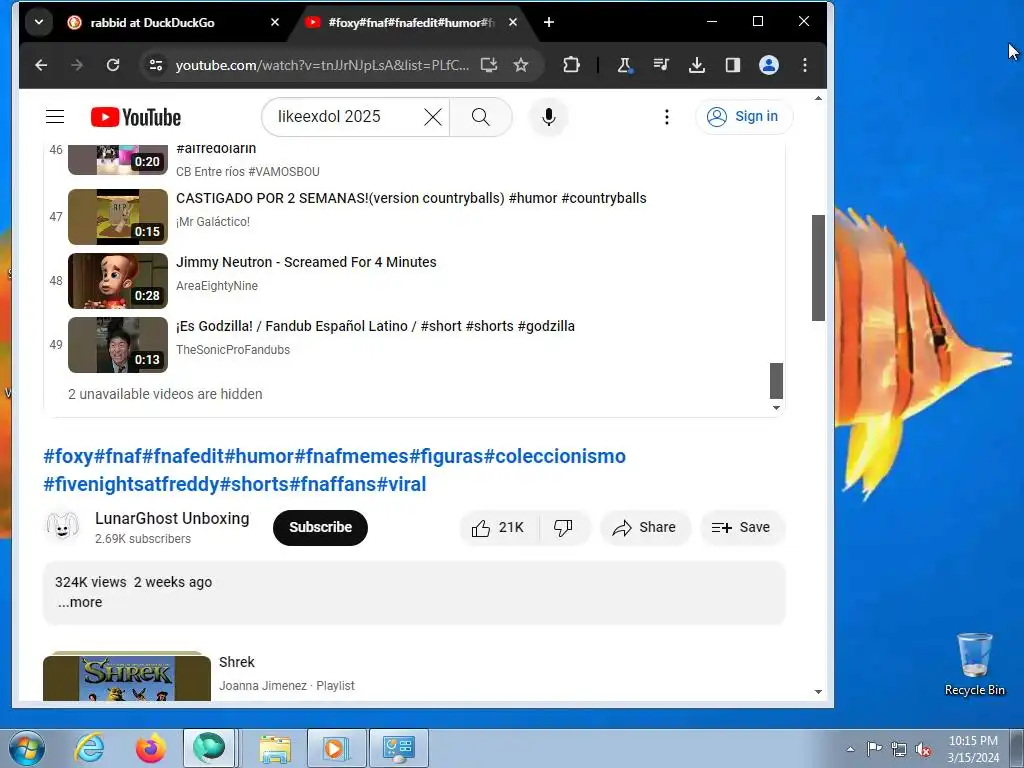Show hidden system tray icons

pyautogui.click(x=850, y=749)
